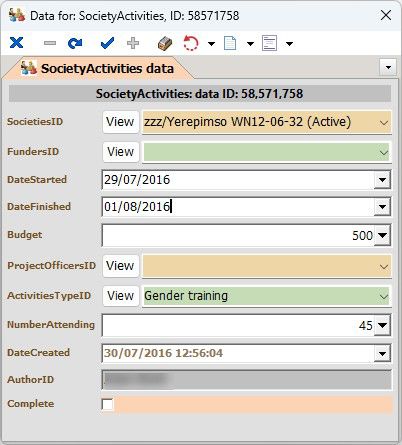Expand the SocietiesID dropdown
This screenshot has height=445, width=402.
point(383,123)
